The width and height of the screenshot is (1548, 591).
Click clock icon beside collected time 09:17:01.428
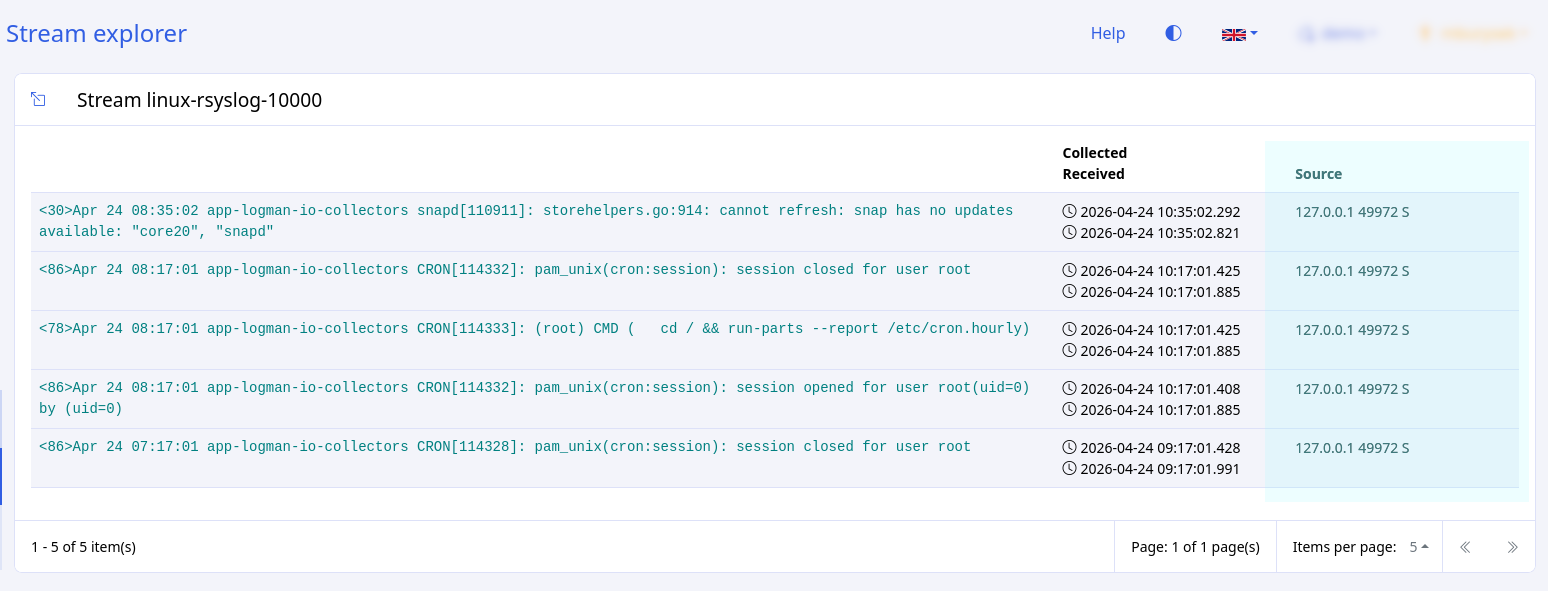click(x=1069, y=448)
